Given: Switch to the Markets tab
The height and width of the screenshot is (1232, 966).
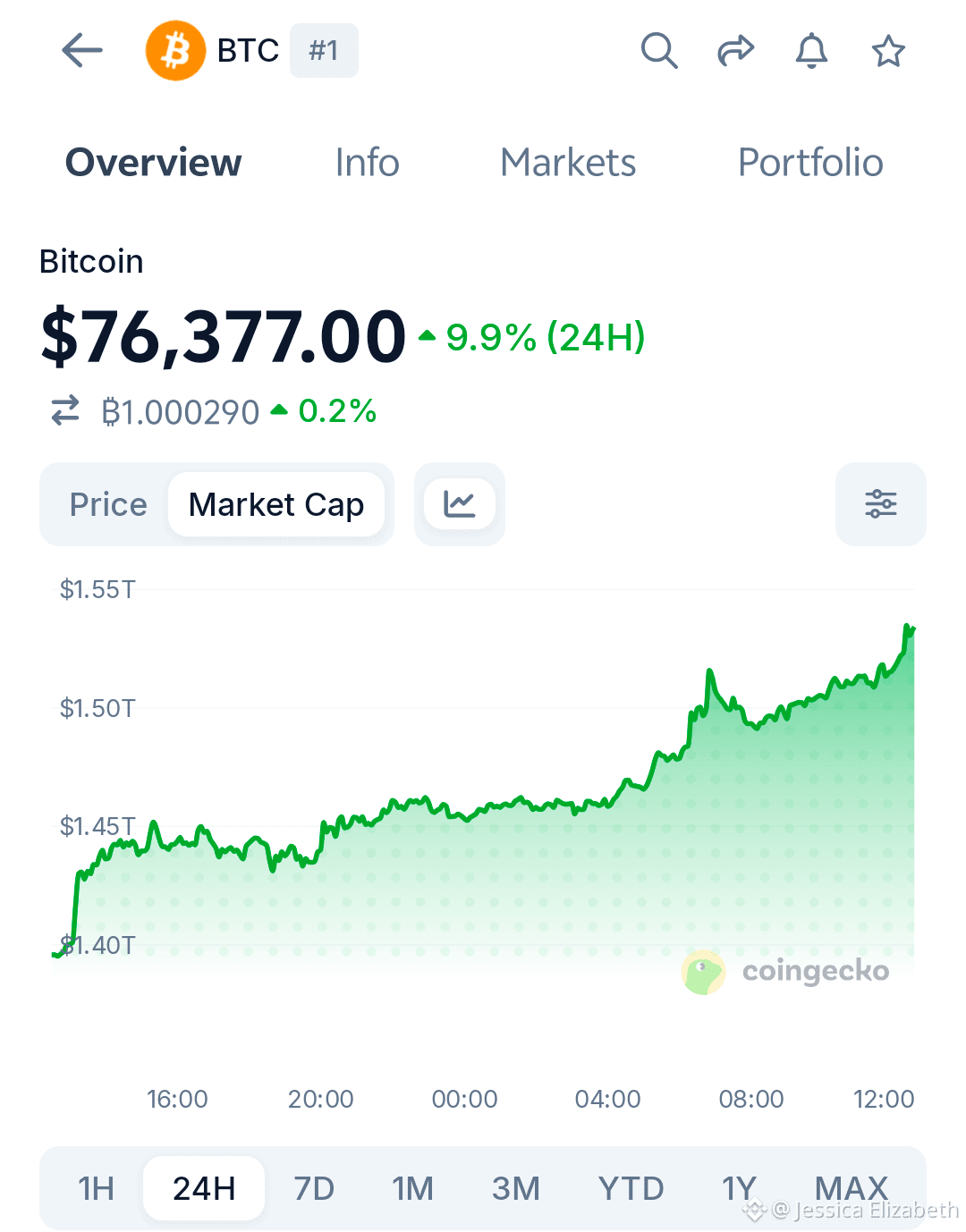Looking at the screenshot, I should (x=568, y=163).
